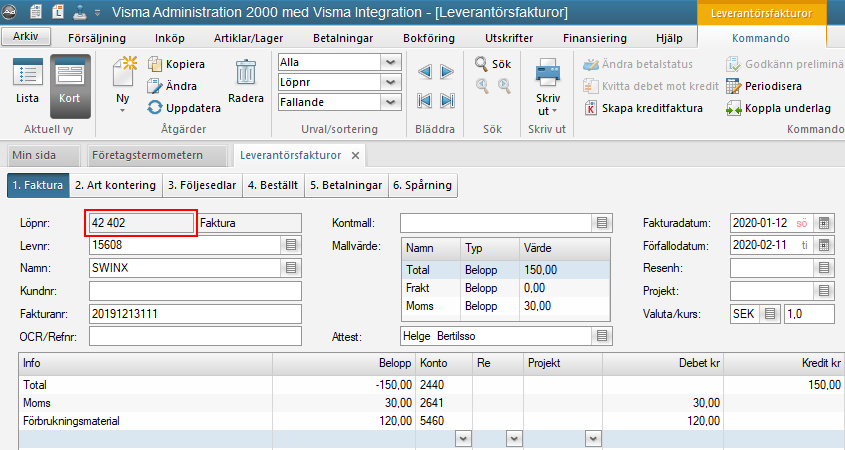This screenshot has height=450, width=845.
Task: Go to previous record arrow
Action: pyautogui.click(x=425, y=71)
